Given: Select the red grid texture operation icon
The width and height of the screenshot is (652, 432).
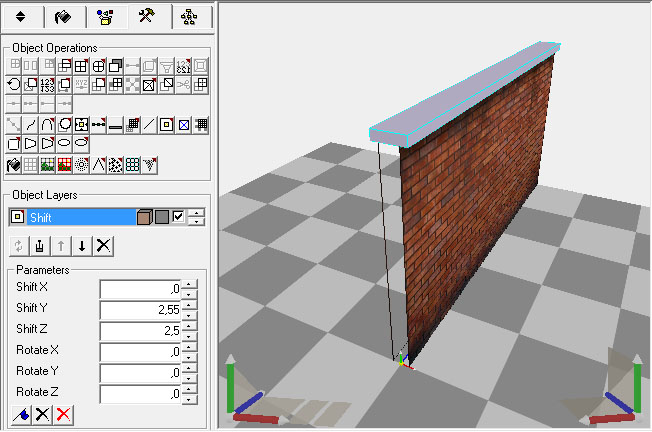Looking at the screenshot, I should [65, 164].
